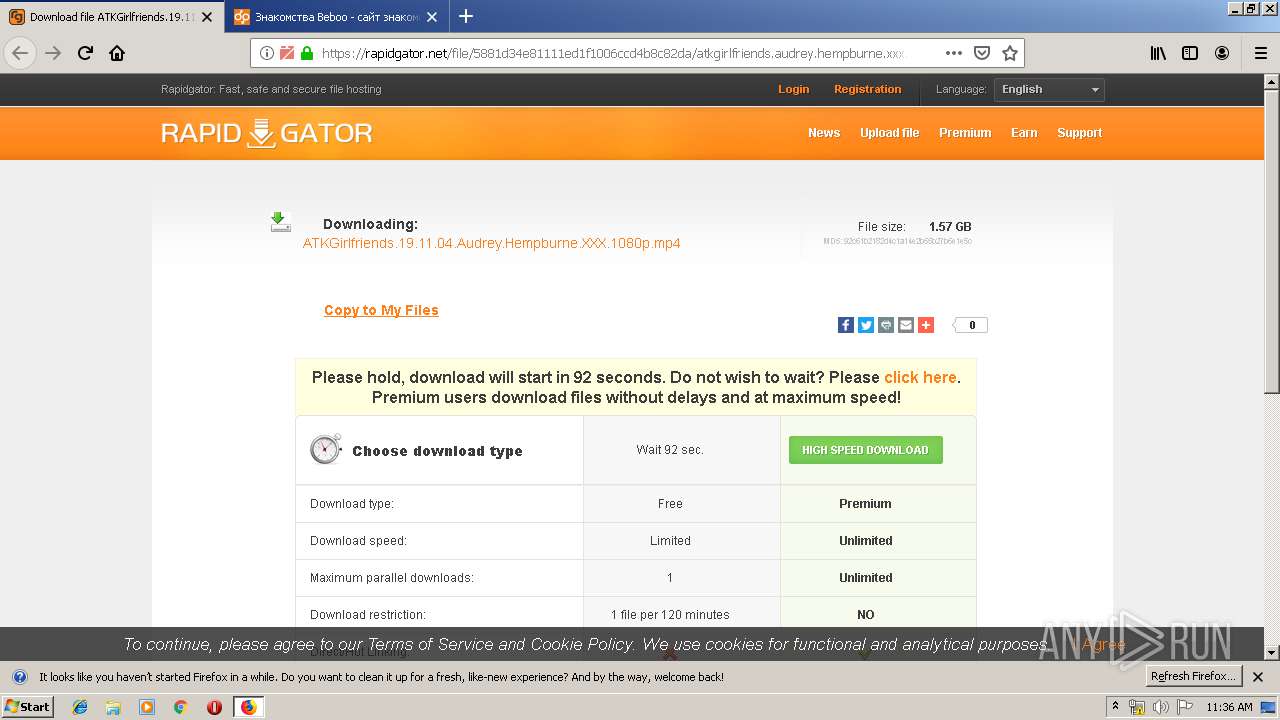Screen dimensions: 1280x720
Task: Open Opera from the taskbar
Action: point(214,707)
